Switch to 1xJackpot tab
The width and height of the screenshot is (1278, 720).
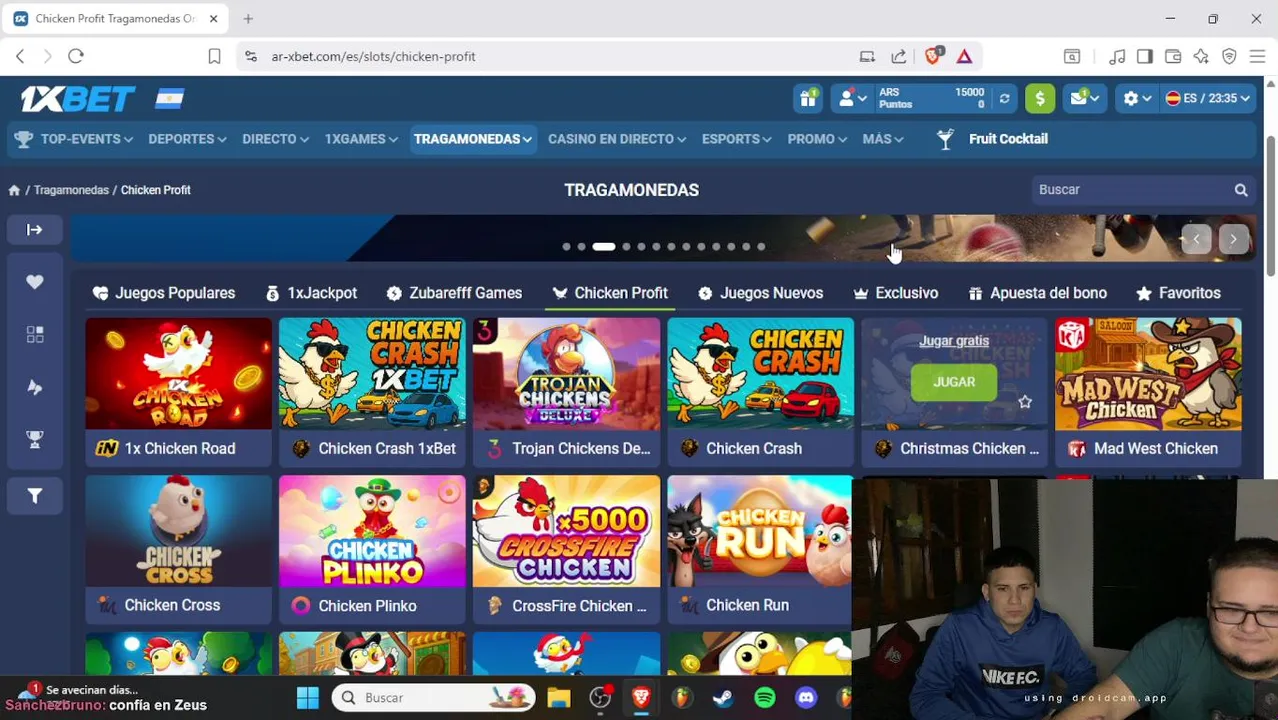pos(311,293)
